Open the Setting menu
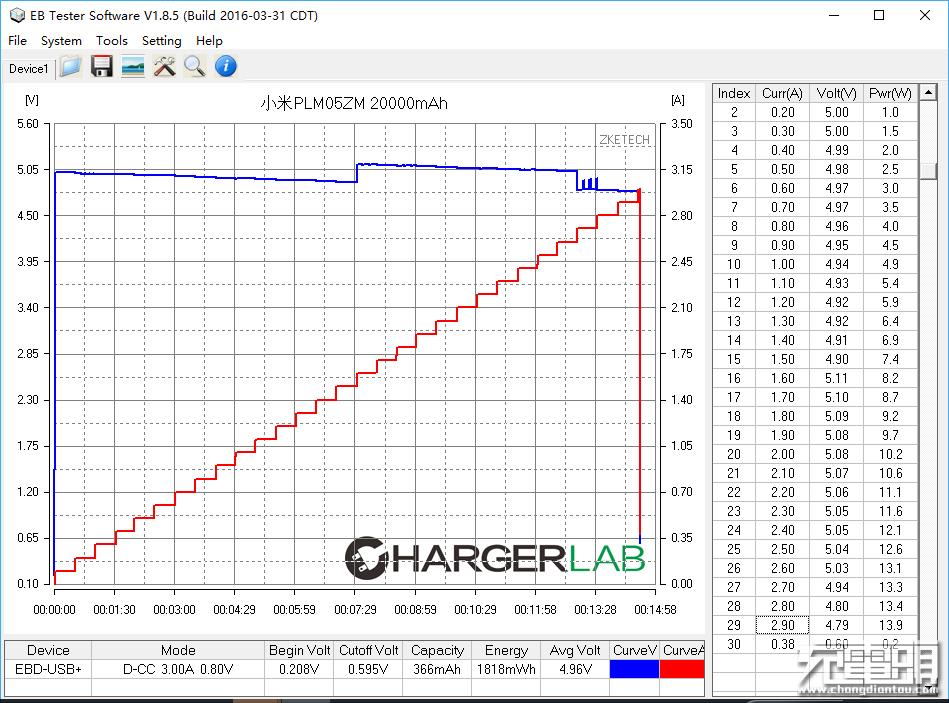The width and height of the screenshot is (949, 703). 162,41
